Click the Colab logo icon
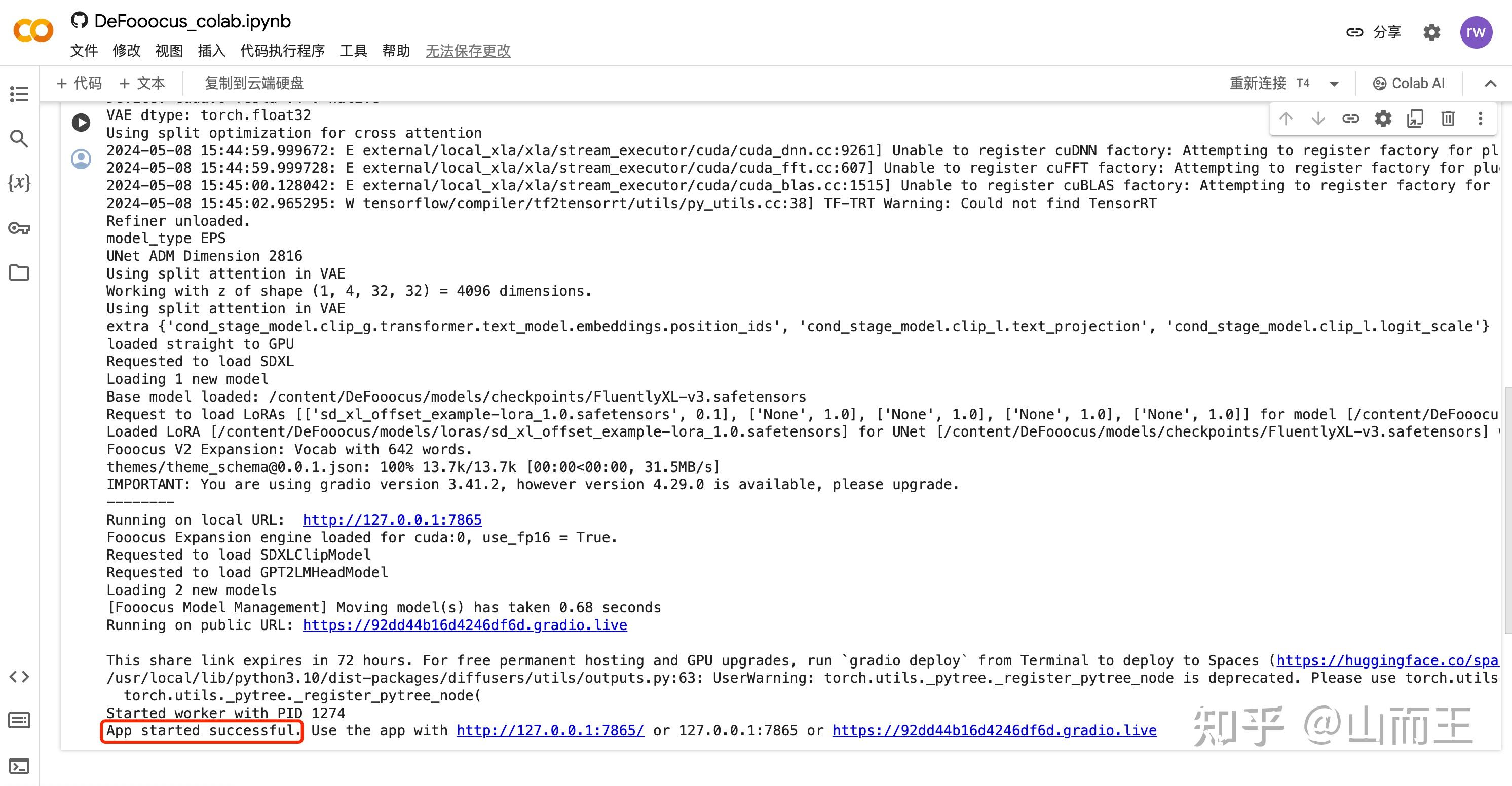 pyautogui.click(x=33, y=30)
